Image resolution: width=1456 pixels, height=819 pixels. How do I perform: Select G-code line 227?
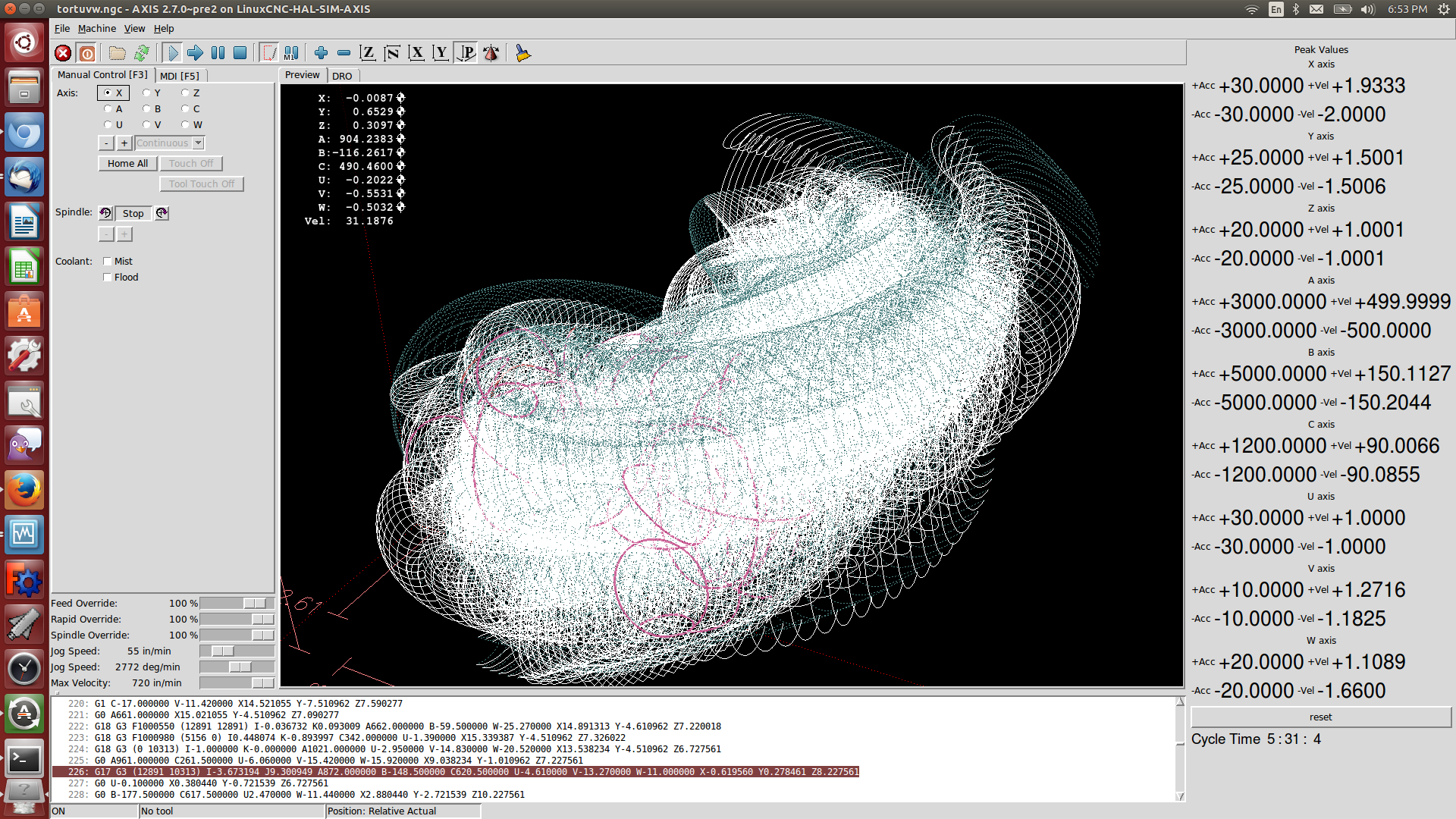[x=613, y=783]
